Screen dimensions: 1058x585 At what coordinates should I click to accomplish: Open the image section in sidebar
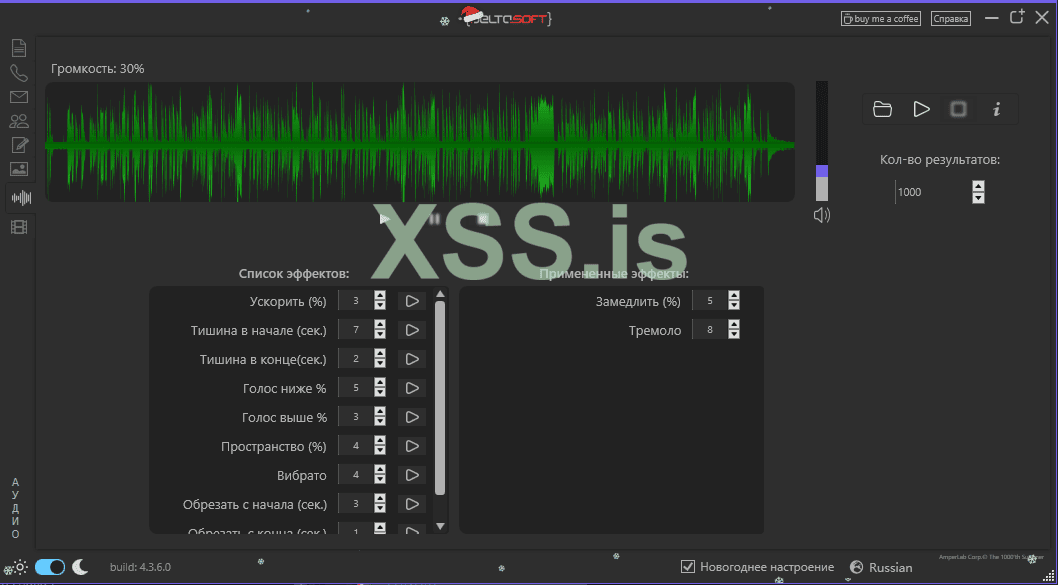click(x=19, y=169)
